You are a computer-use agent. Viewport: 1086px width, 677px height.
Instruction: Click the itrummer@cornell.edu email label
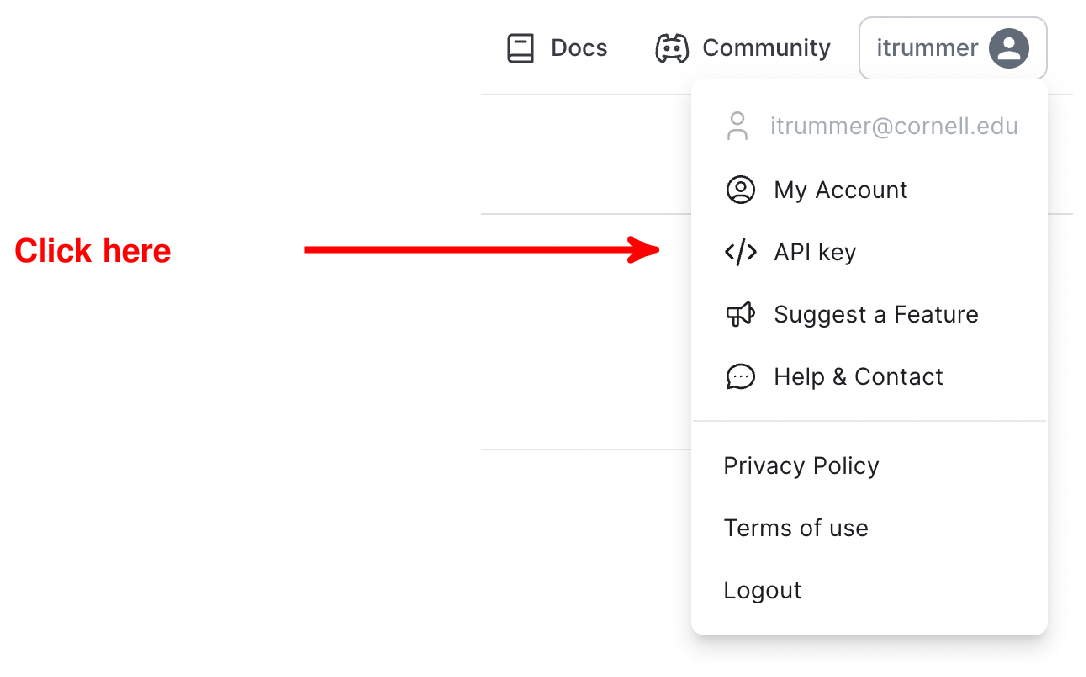tap(894, 126)
